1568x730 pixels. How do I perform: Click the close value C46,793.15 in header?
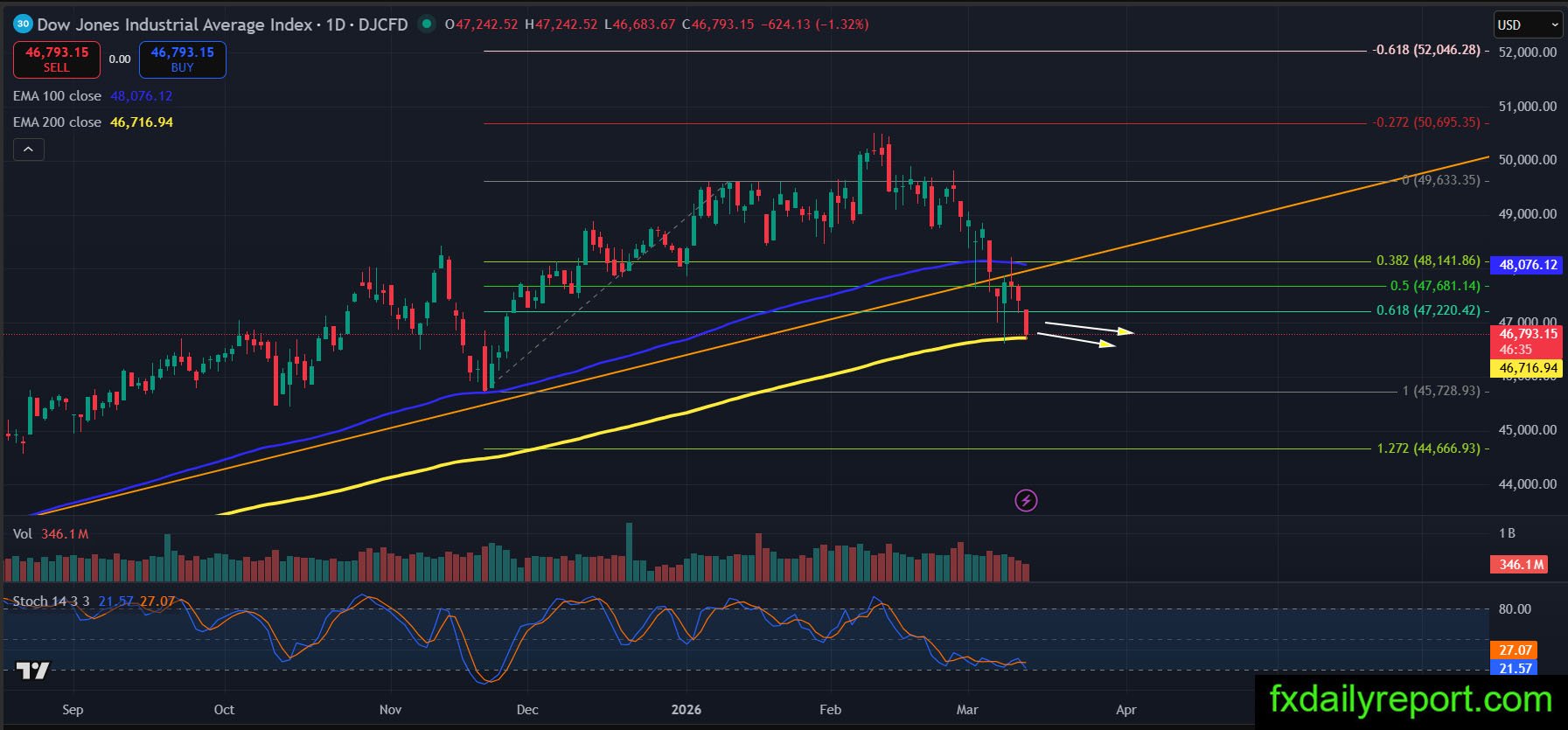(x=717, y=24)
